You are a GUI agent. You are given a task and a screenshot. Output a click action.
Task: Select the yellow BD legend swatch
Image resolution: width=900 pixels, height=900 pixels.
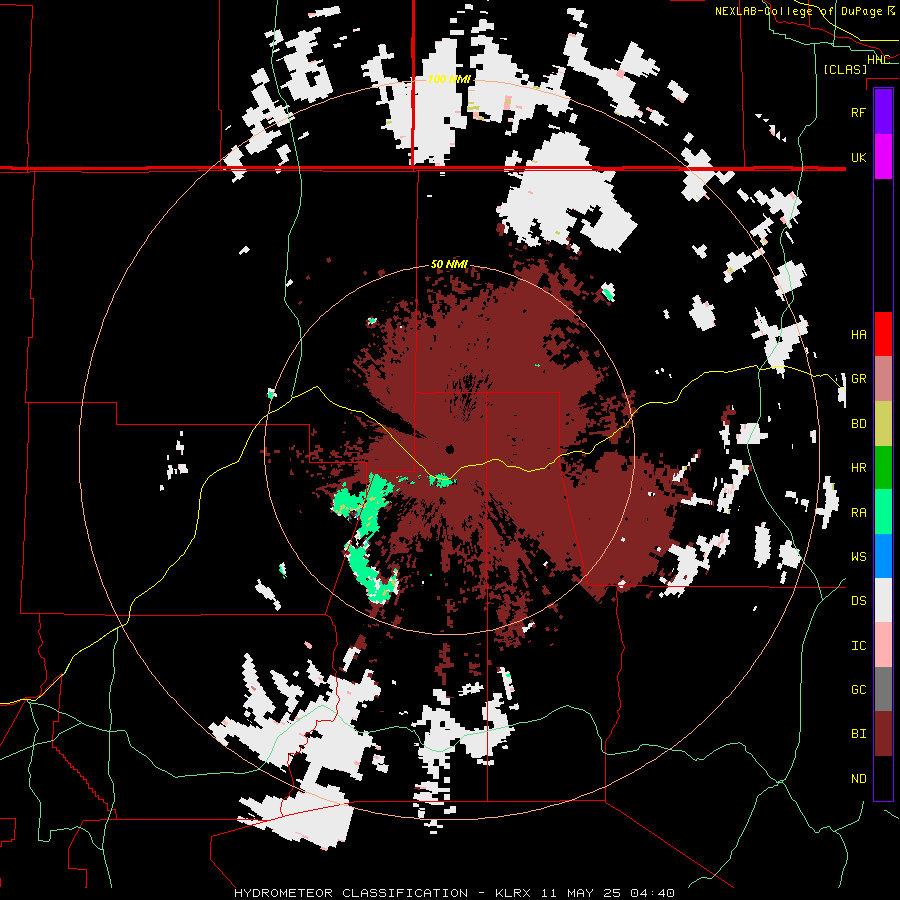(x=883, y=424)
